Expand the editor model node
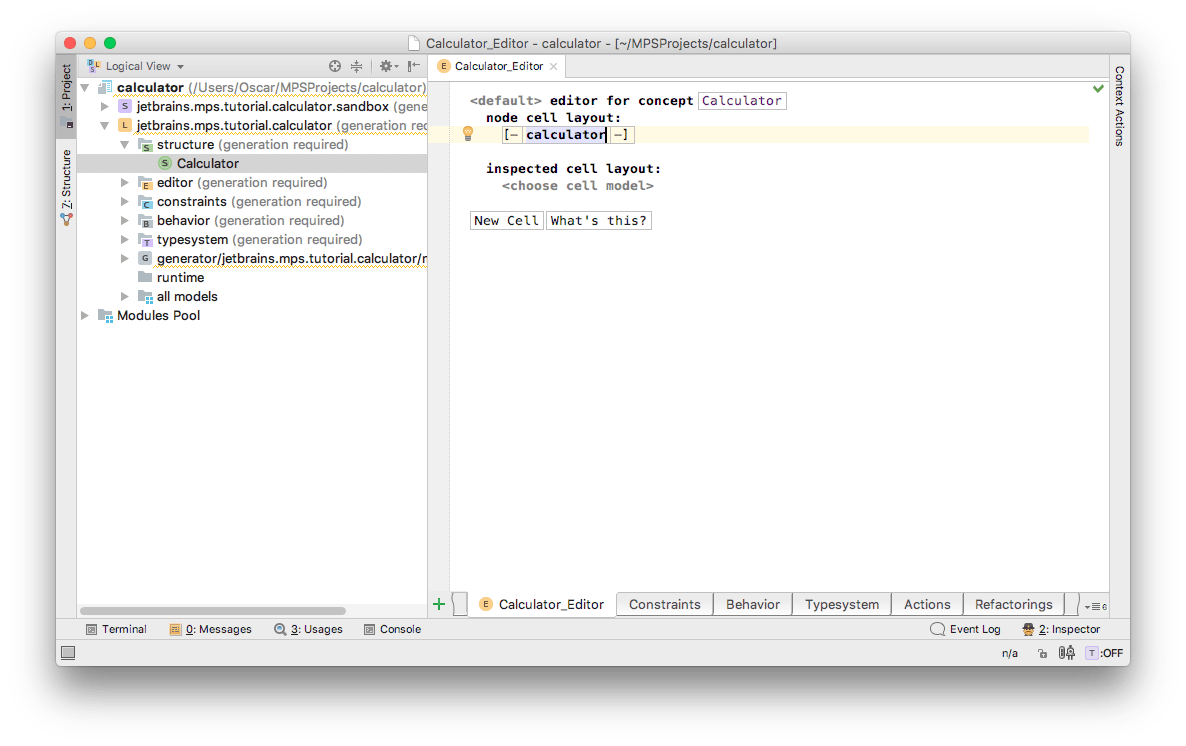Screen dimensions: 1186x746 pyautogui.click(x=125, y=183)
